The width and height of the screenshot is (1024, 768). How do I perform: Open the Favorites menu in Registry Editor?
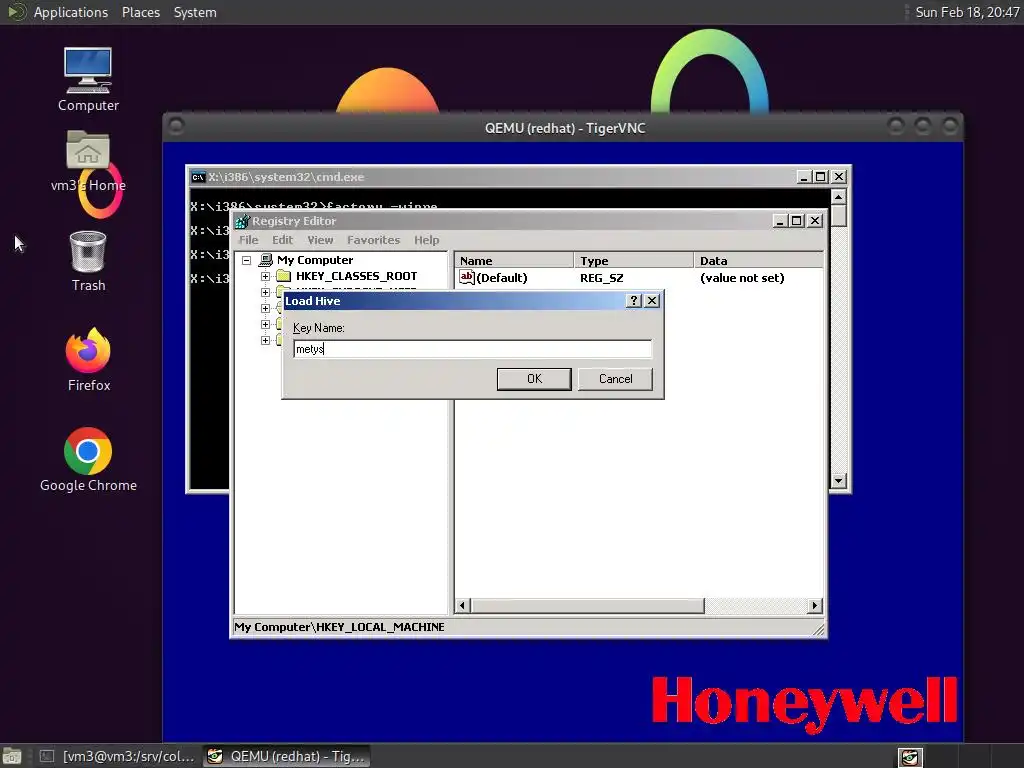click(x=373, y=240)
